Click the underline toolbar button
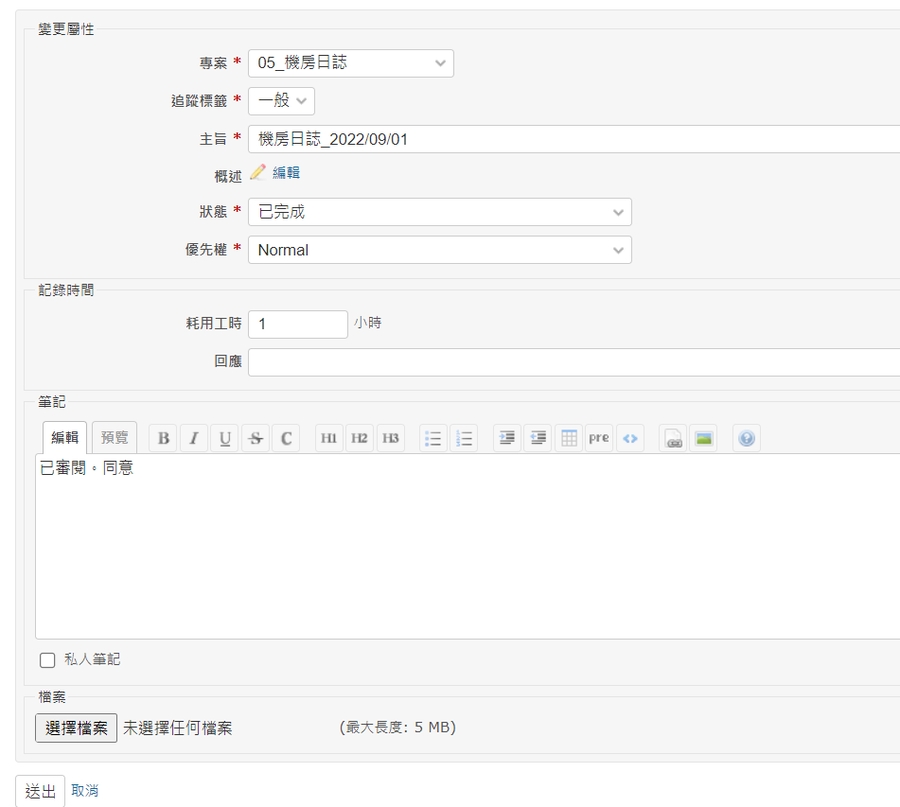This screenshot has width=900, height=807. pos(225,438)
